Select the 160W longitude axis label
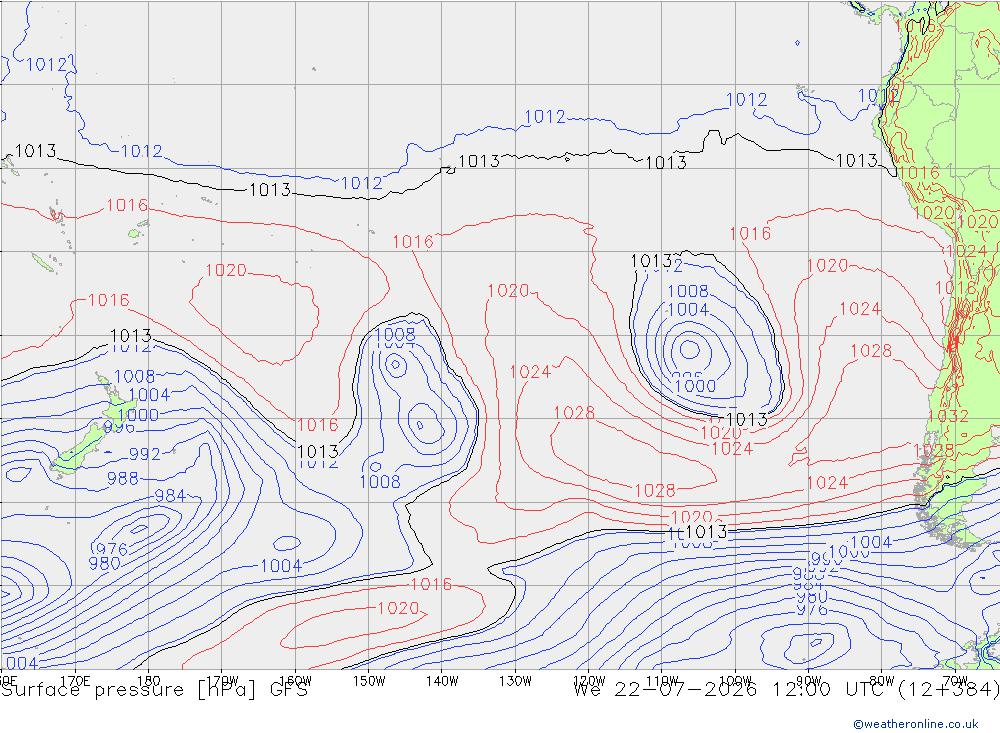Image resolution: width=1000 pixels, height=733 pixels. tap(295, 681)
